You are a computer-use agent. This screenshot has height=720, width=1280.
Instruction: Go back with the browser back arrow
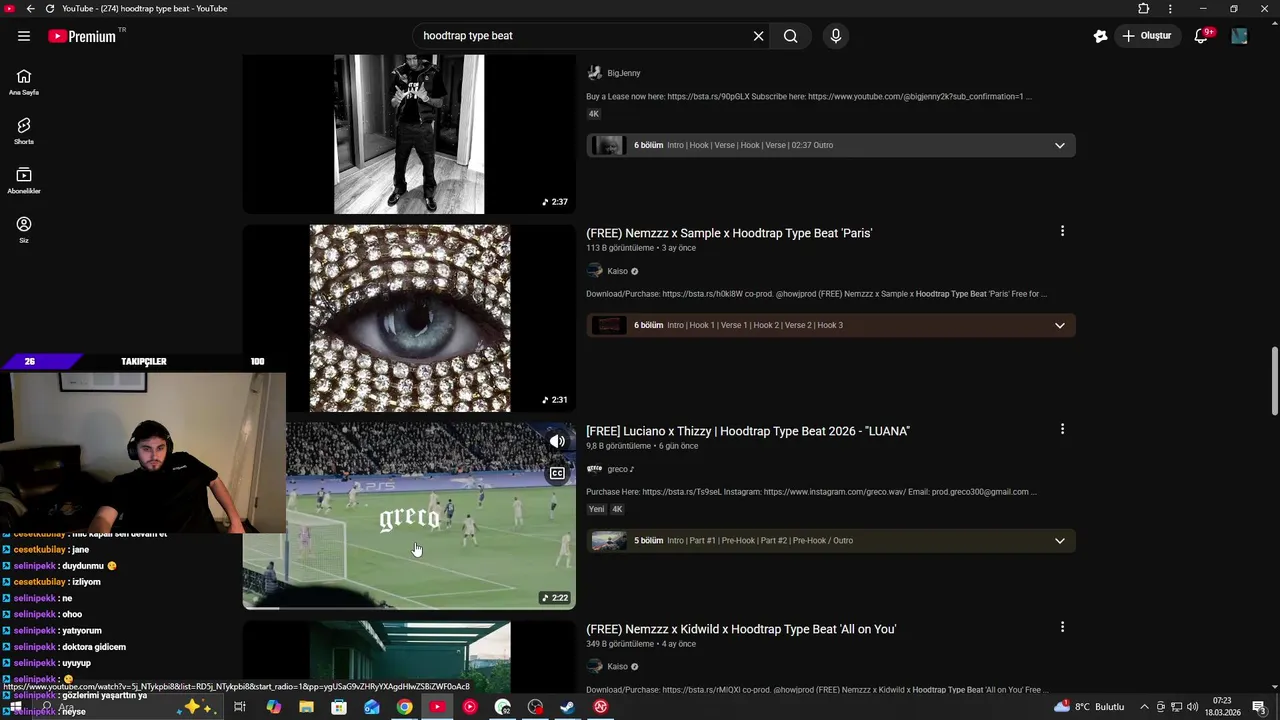(30, 8)
